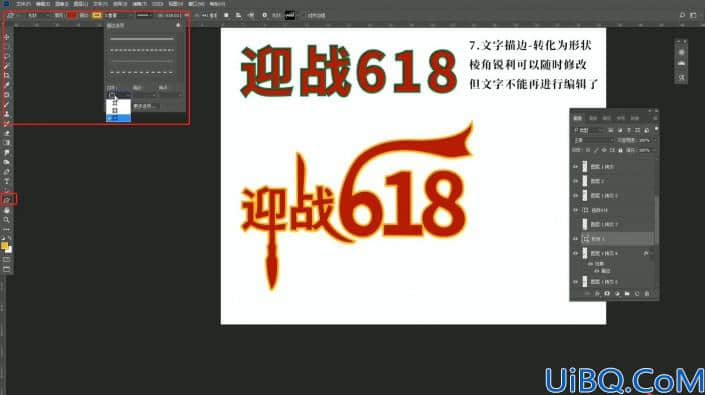Click the search icon at top right
Viewport: 705px width, 395px height.
pos(682,15)
